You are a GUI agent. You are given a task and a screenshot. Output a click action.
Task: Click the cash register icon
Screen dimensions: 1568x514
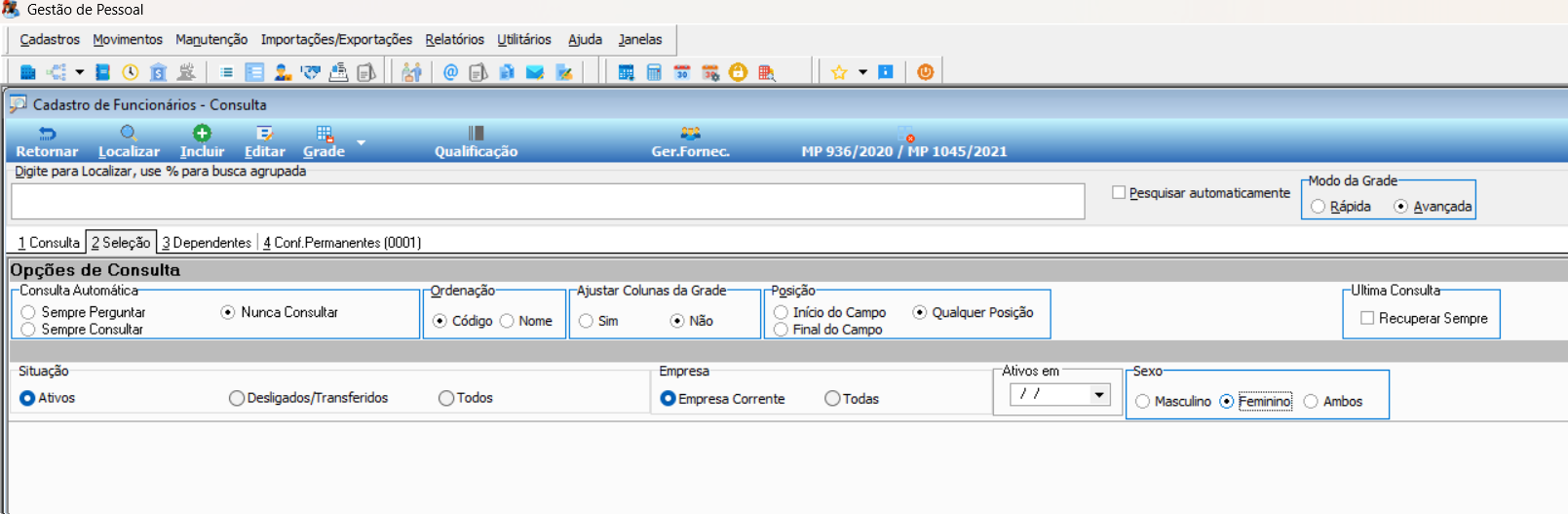click(338, 72)
